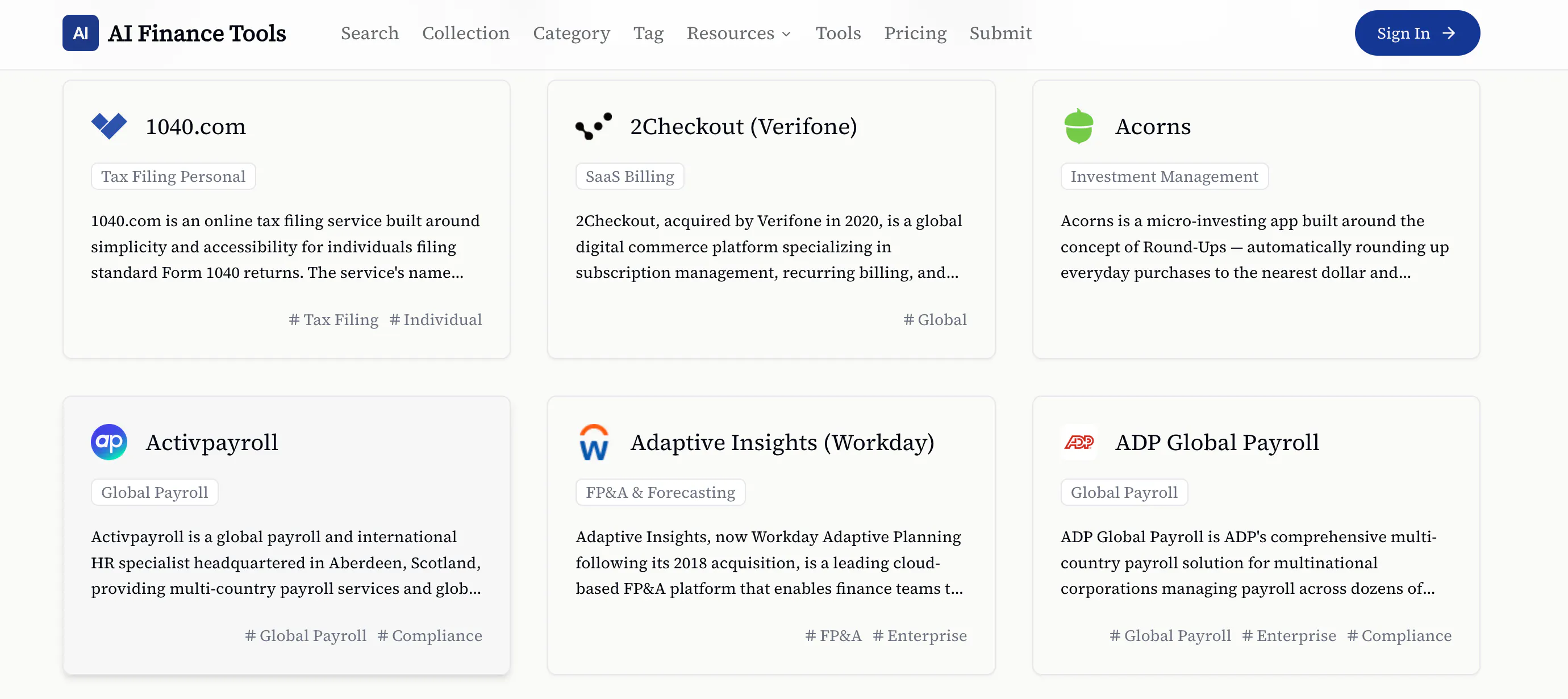This screenshot has height=699, width=1568.
Task: Click the Acorns micro-investing description
Action: [1255, 247]
